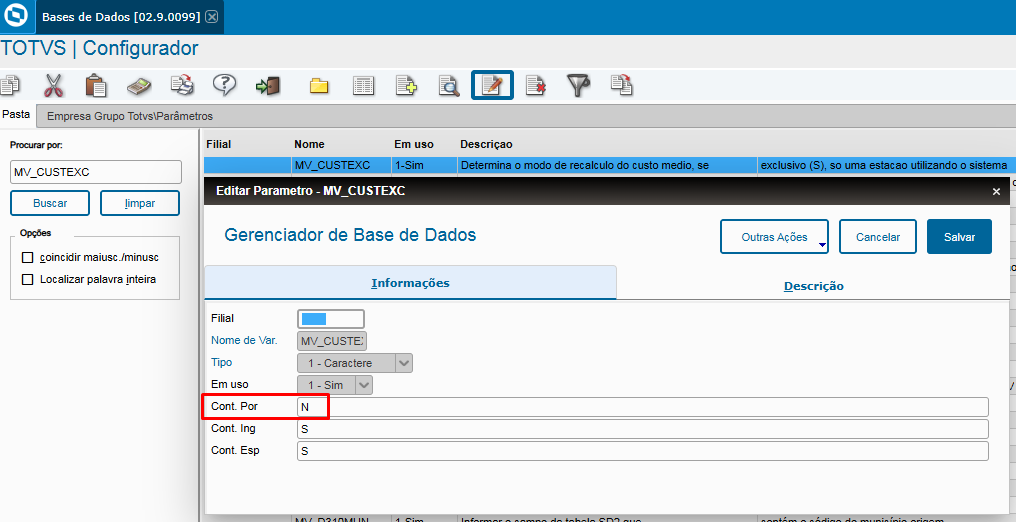Viewport: 1016px width, 522px height.
Task: Click the funnel filter icon
Action: click(x=579, y=85)
